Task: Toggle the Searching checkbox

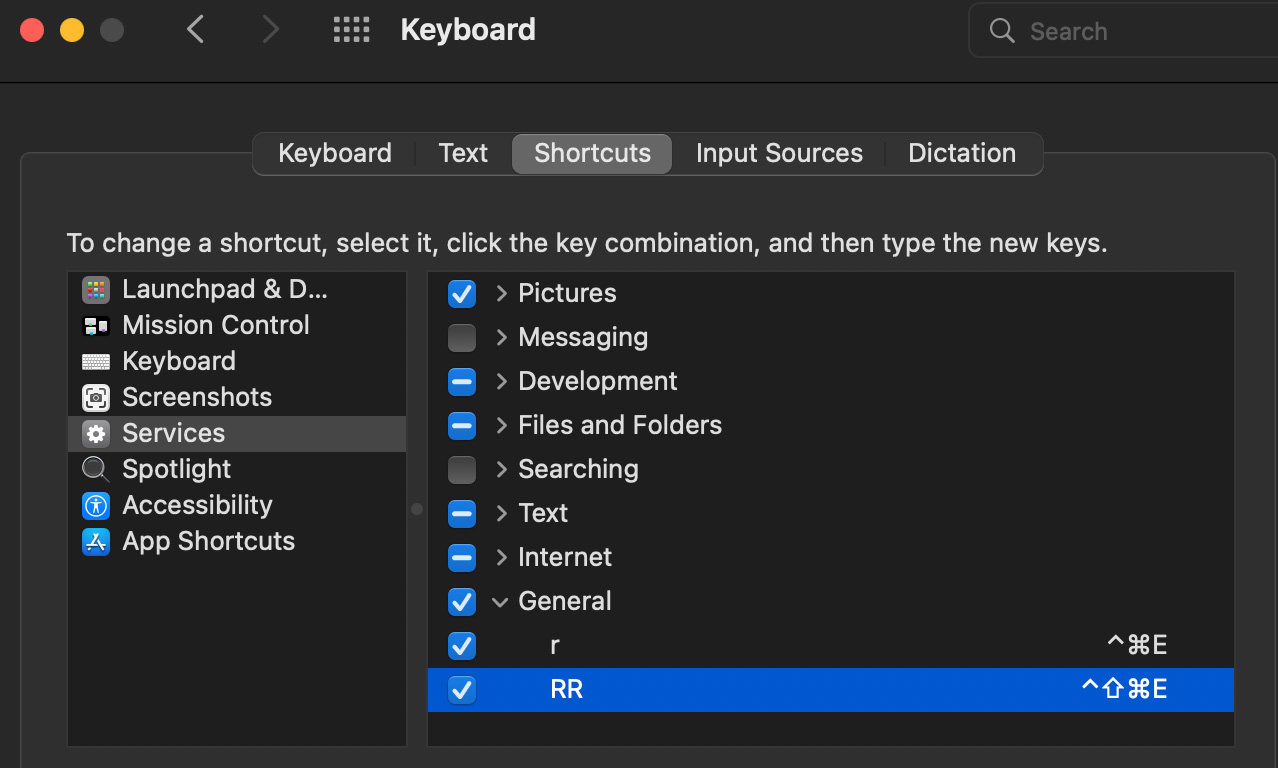Action: point(462,469)
